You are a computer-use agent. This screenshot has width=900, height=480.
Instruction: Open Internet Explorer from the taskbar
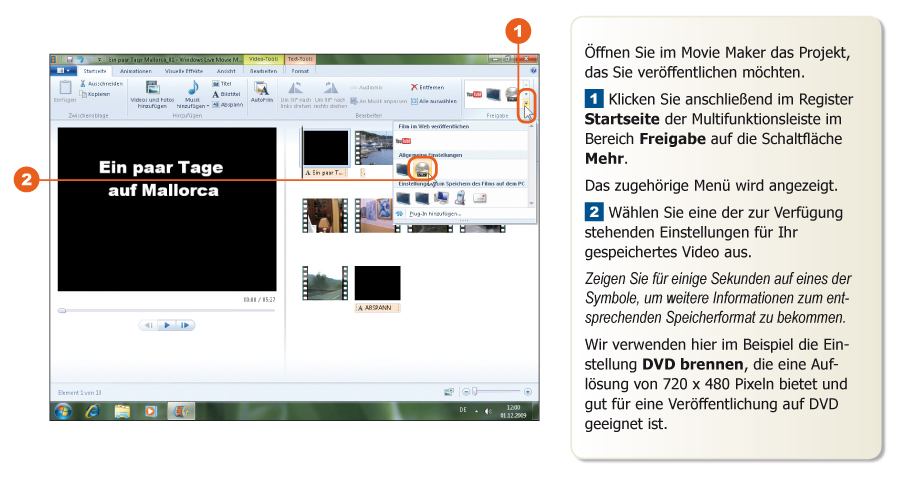pos(92,410)
